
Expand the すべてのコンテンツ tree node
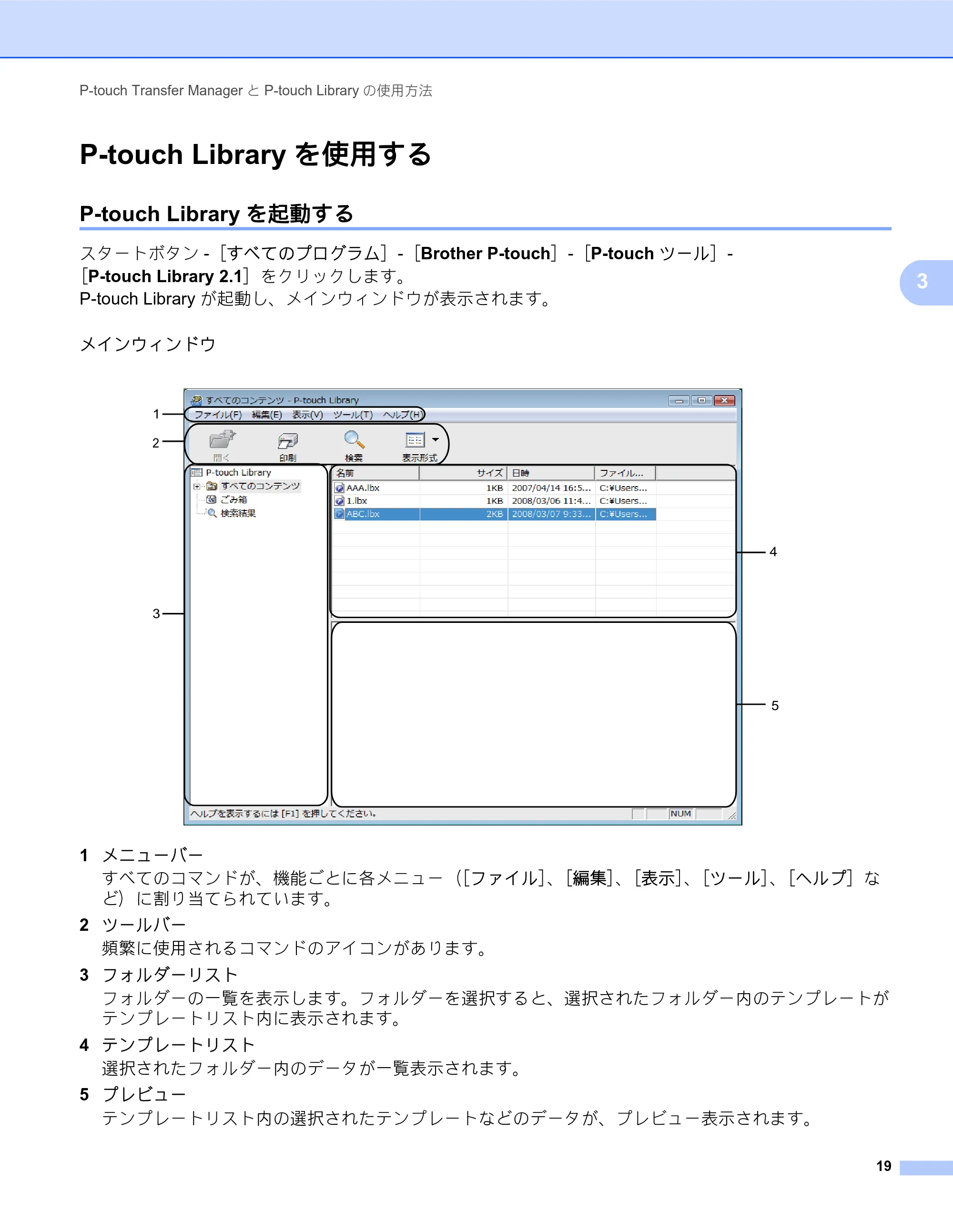(196, 486)
